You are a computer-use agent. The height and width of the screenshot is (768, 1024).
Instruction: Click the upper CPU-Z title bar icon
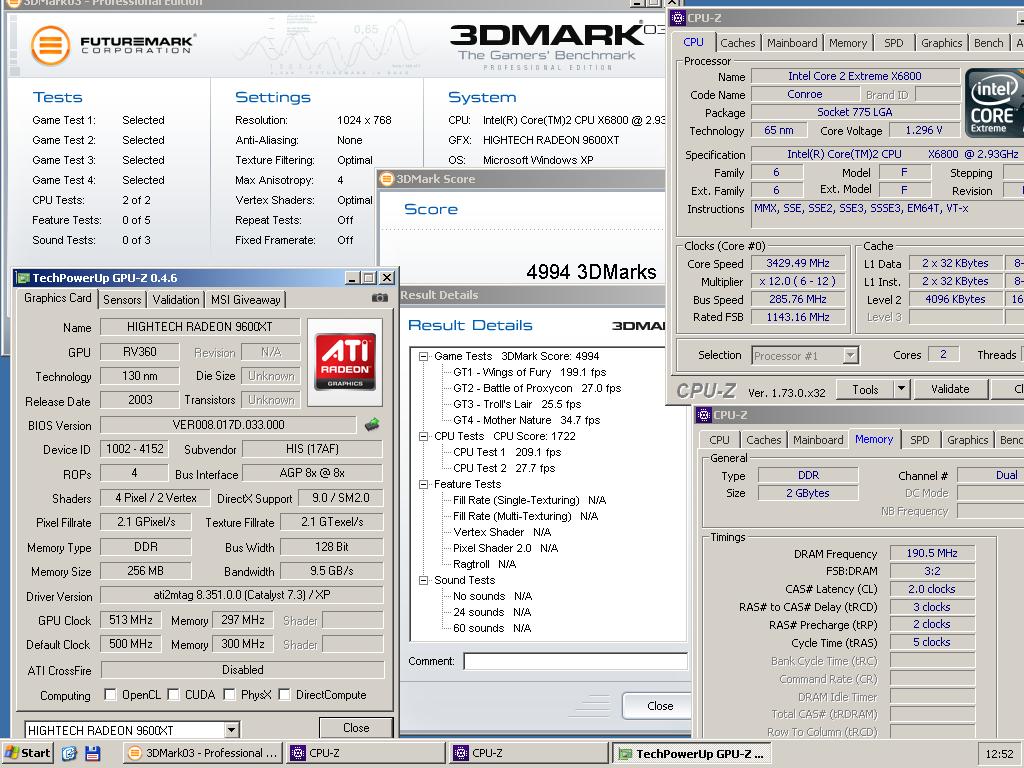click(678, 18)
